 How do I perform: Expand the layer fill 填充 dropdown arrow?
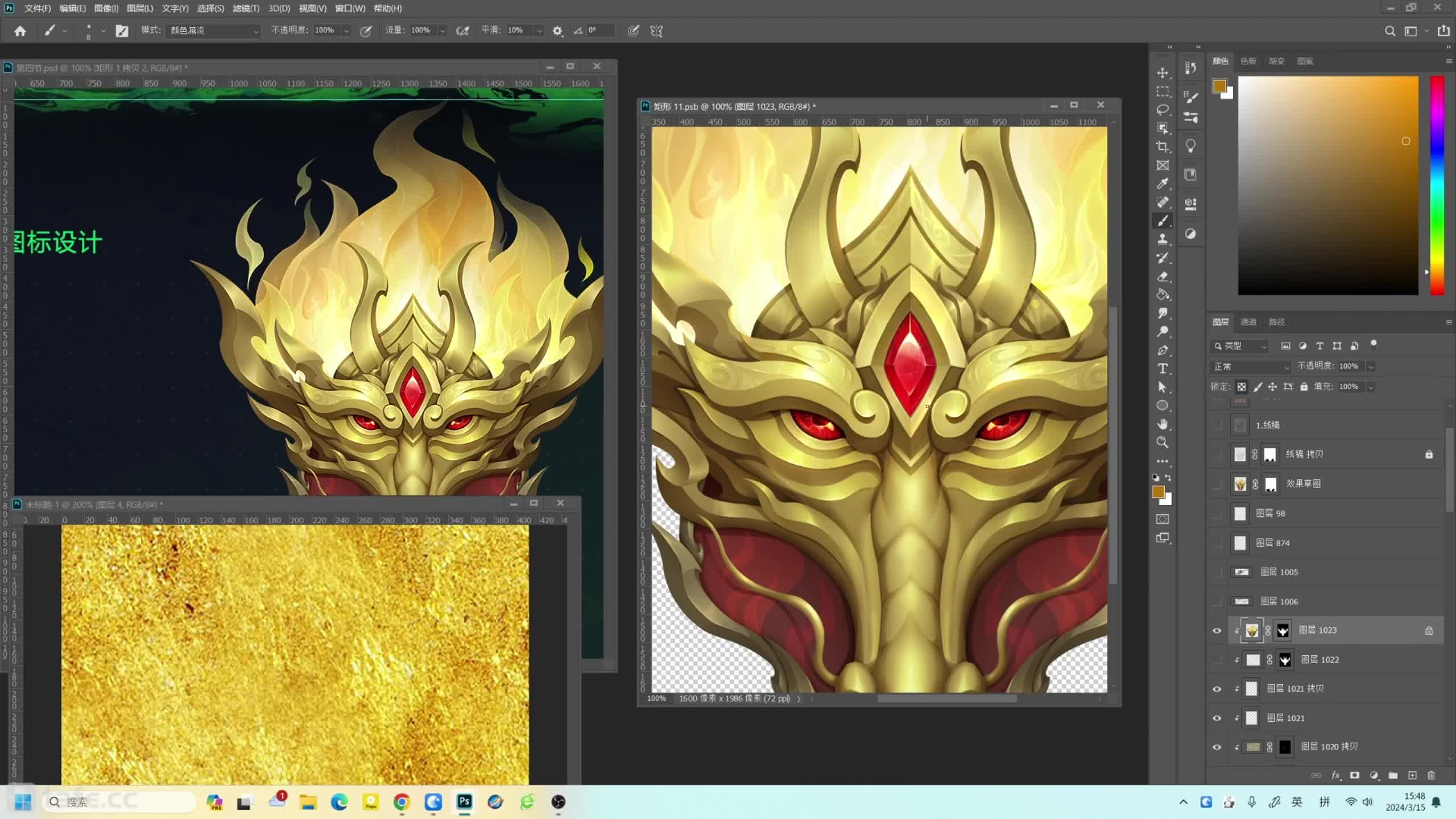[1371, 387]
